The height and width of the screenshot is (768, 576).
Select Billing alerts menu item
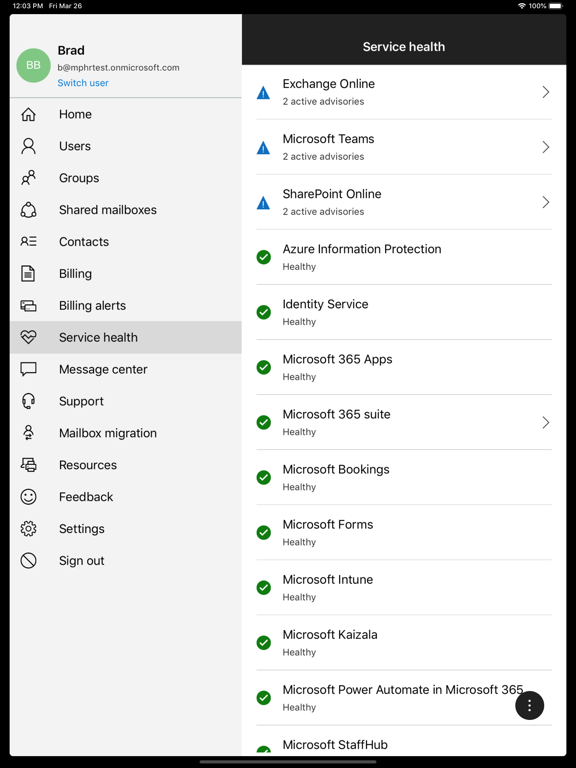[x=125, y=306]
